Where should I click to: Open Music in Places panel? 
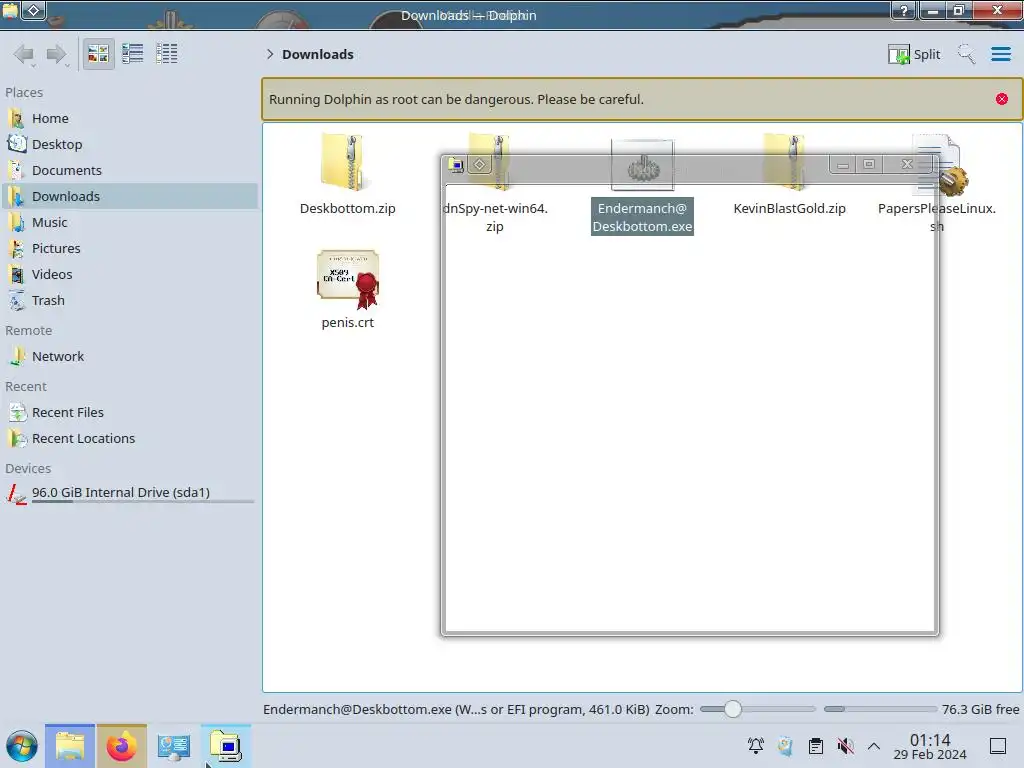tap(130, 223)
